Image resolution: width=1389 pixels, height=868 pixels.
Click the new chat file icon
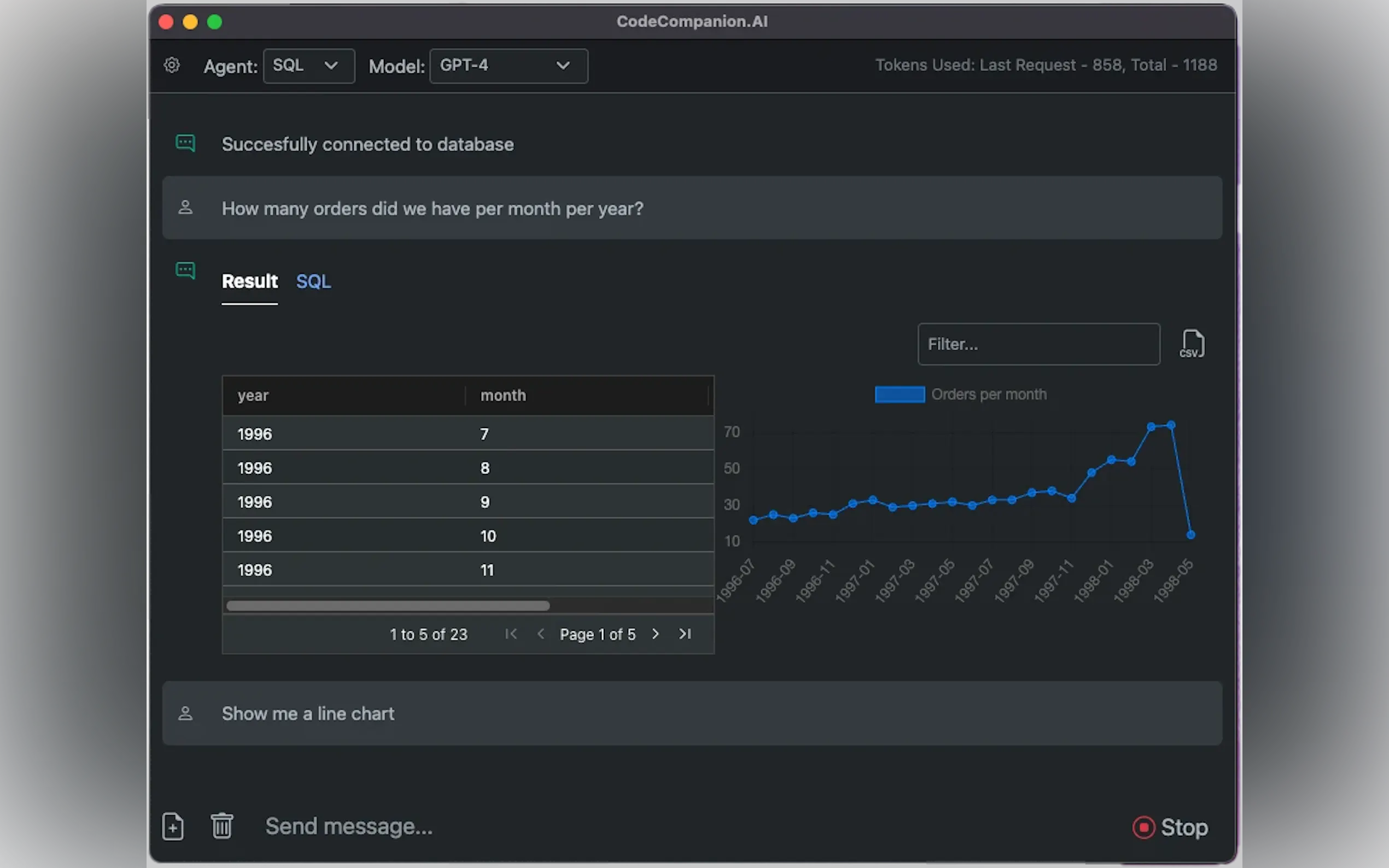click(173, 826)
